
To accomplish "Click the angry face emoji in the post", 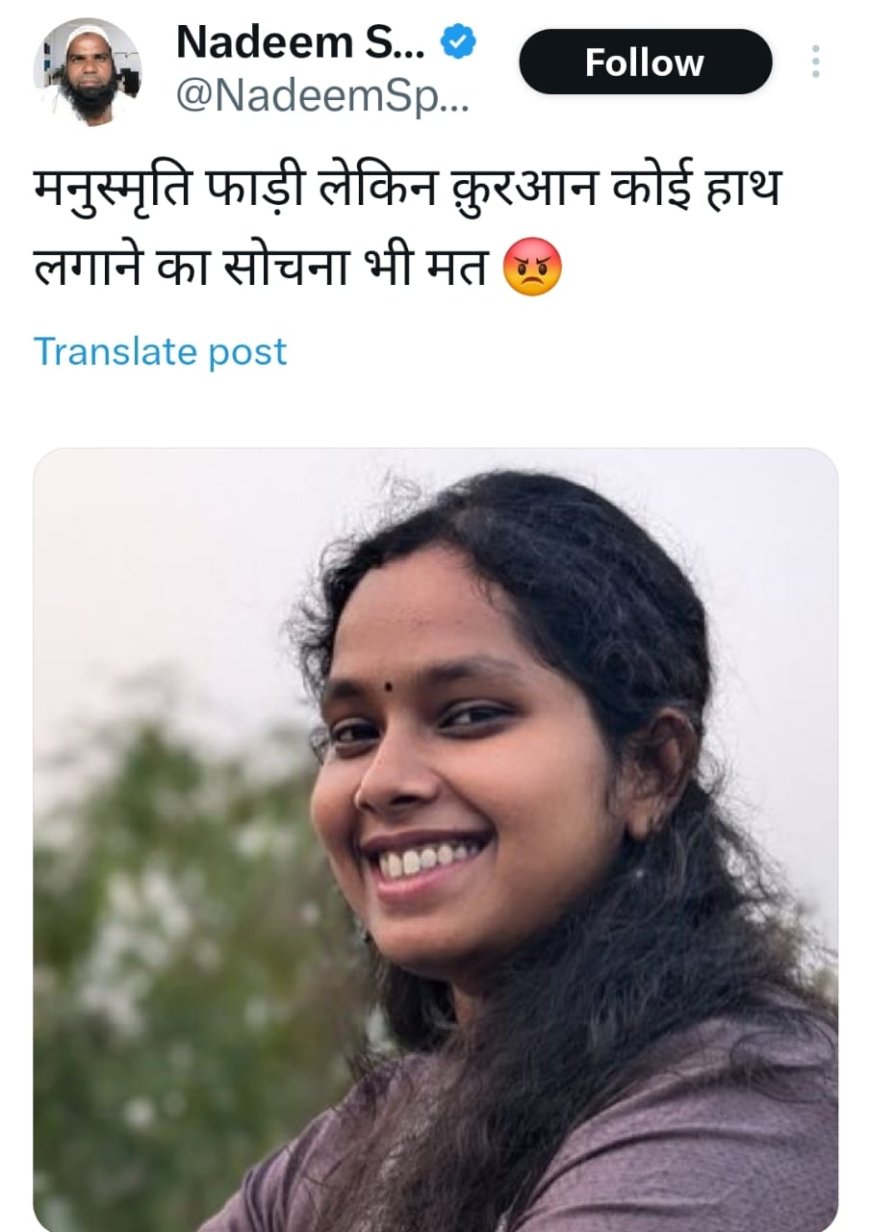I will pyautogui.click(x=532, y=267).
